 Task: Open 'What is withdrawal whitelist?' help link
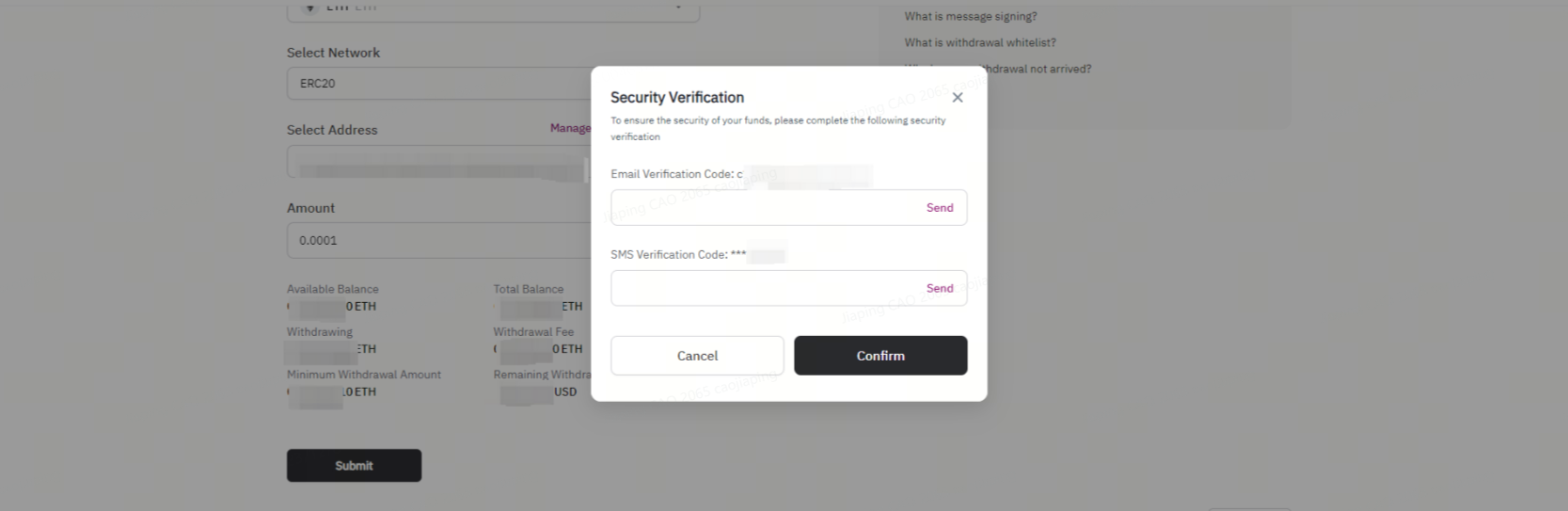(x=980, y=42)
